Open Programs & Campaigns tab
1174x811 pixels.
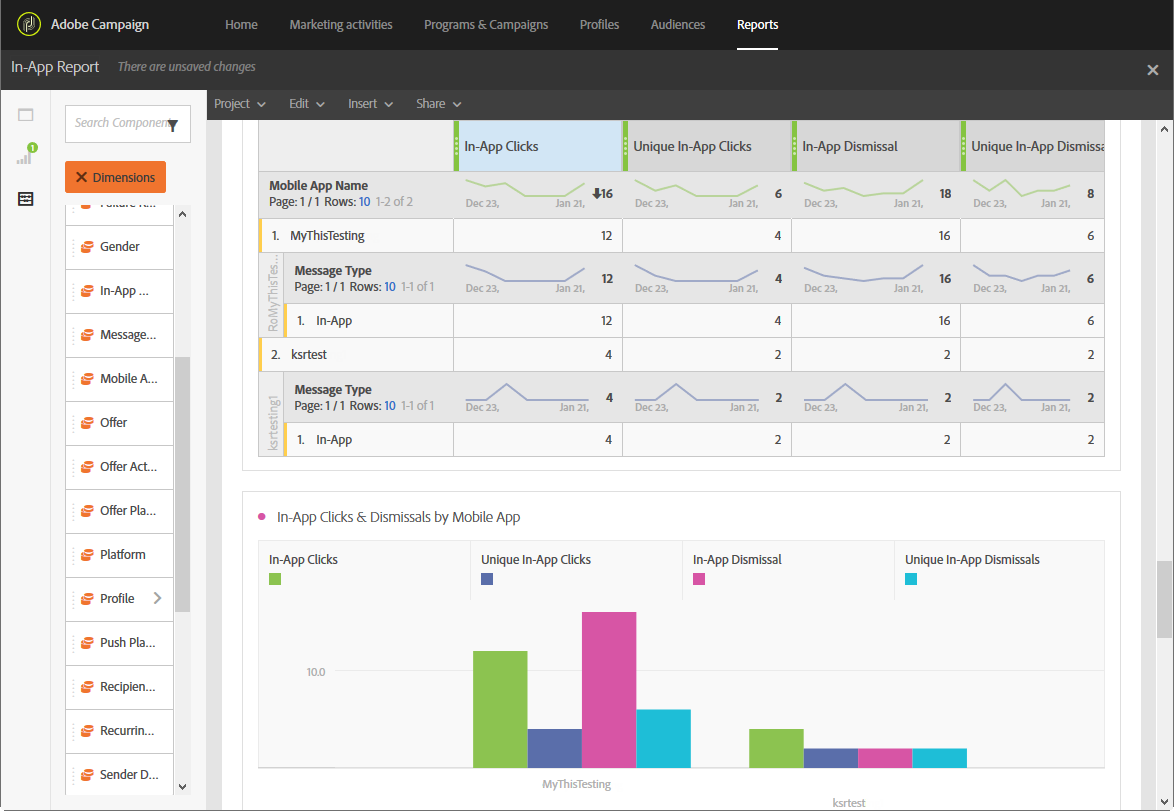pyautogui.click(x=486, y=25)
